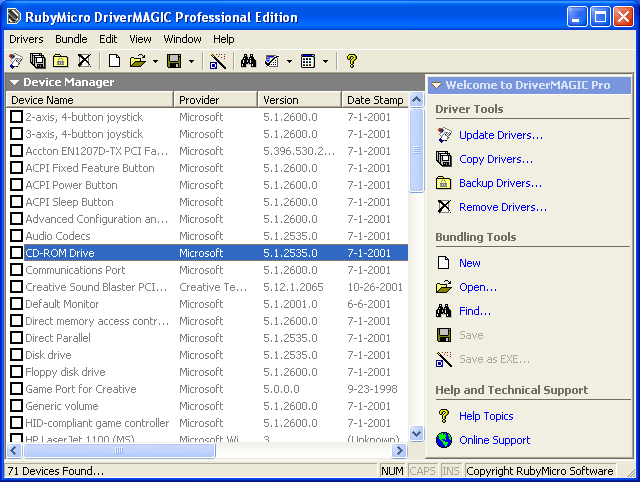Screen dimensions: 640x482
Task: Click the yellow question mark toolbar icon
Action: pos(352,61)
